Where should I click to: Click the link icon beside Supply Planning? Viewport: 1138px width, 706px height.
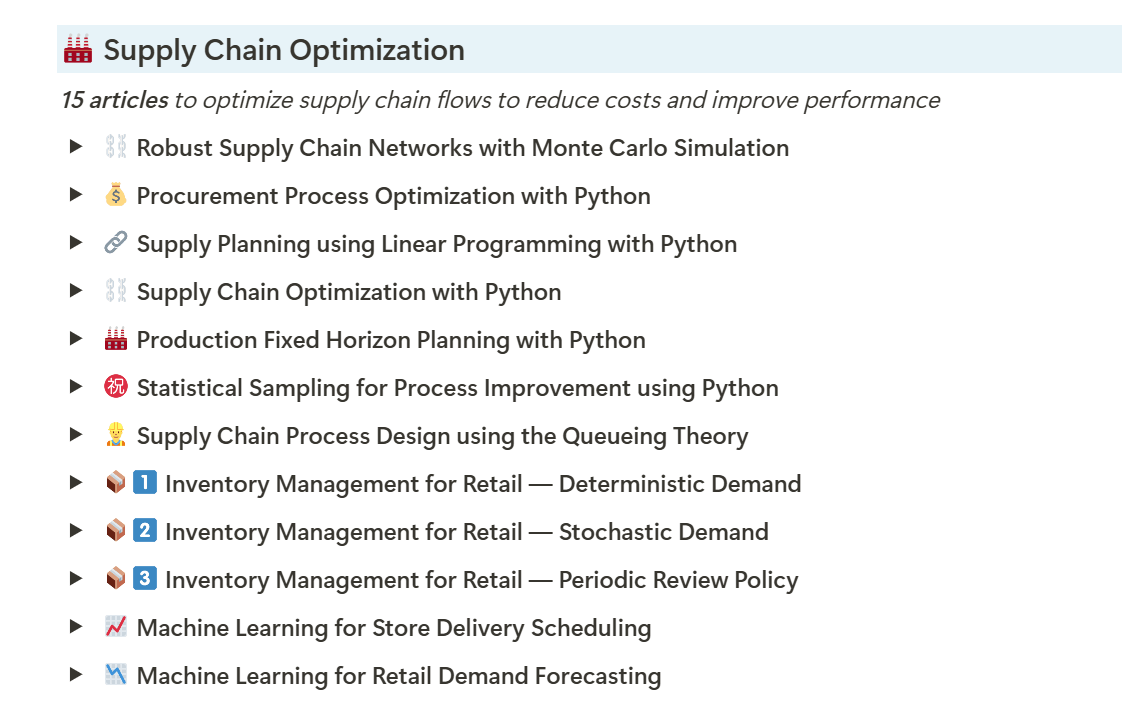coord(116,244)
